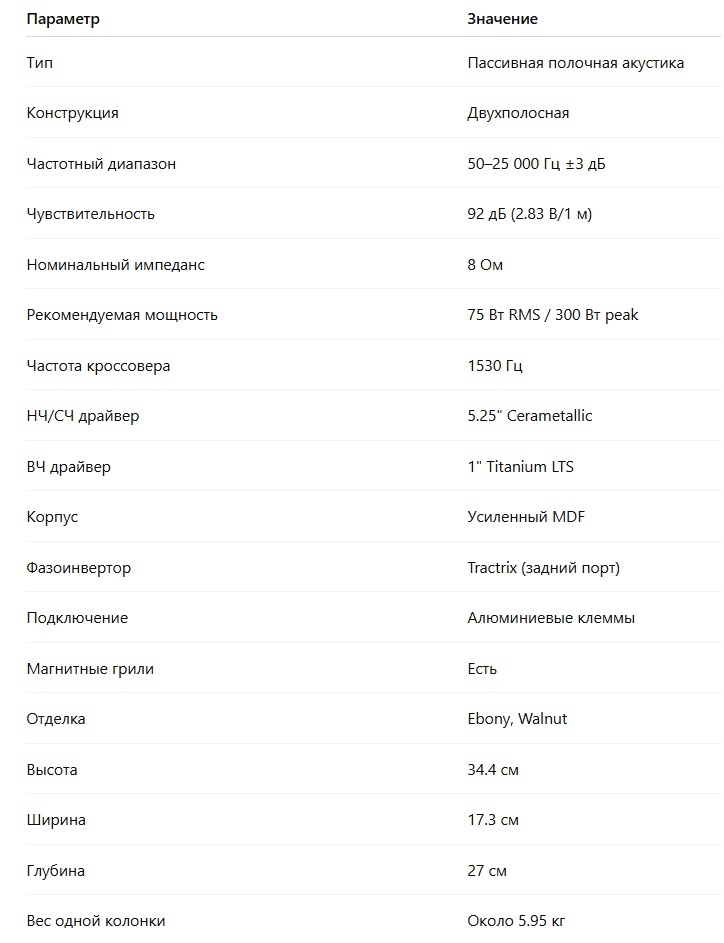Image resolution: width=724 pixels, height=943 pixels.
Task: Click the Чувствительность row label
Action: (91, 214)
